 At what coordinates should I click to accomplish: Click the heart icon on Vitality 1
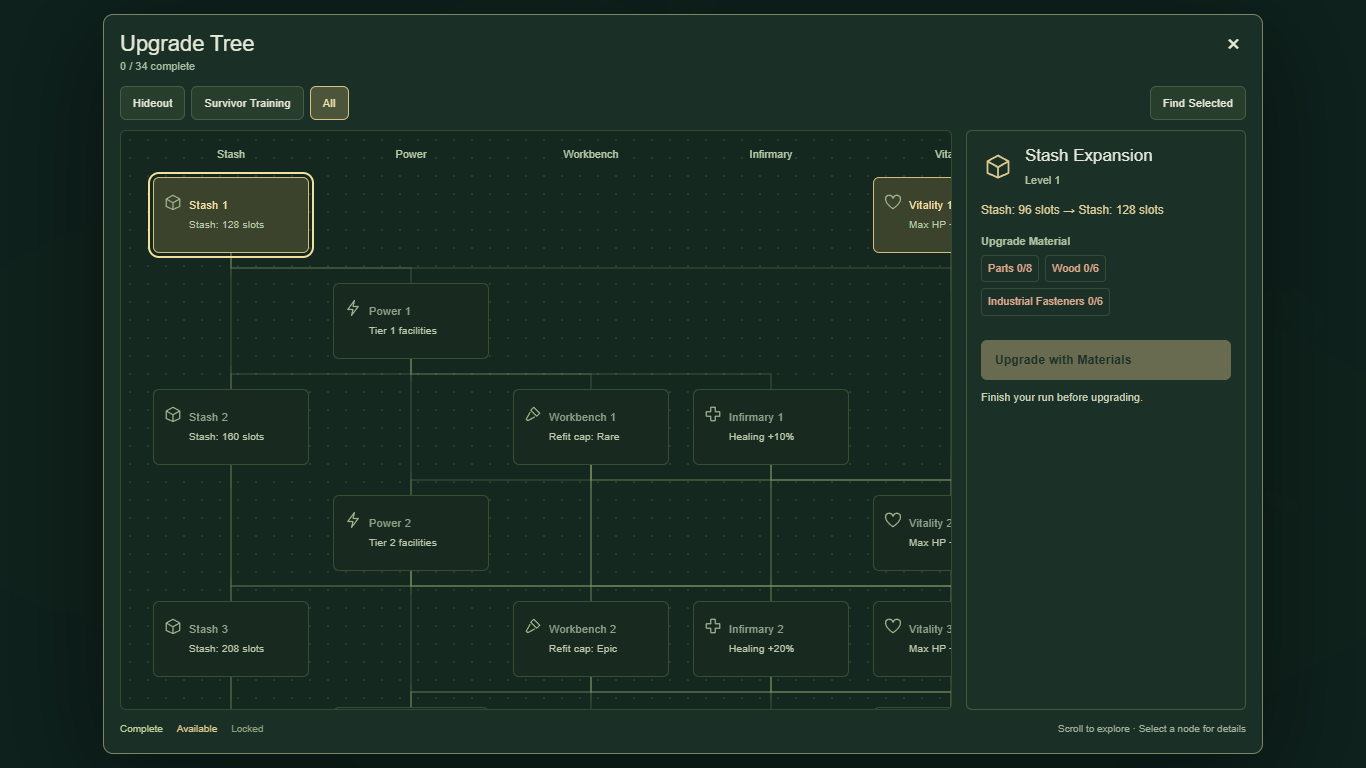pyautogui.click(x=892, y=203)
